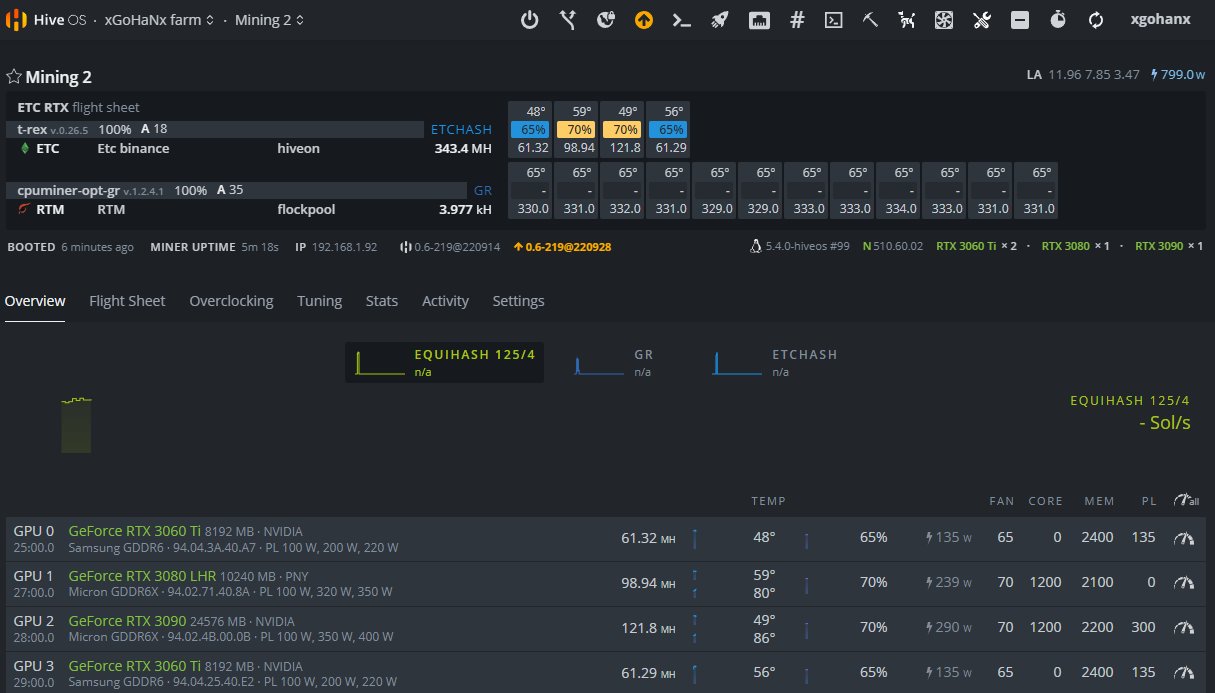
Task: Click the pickaxe miner actions icon
Action: [x=870, y=20]
